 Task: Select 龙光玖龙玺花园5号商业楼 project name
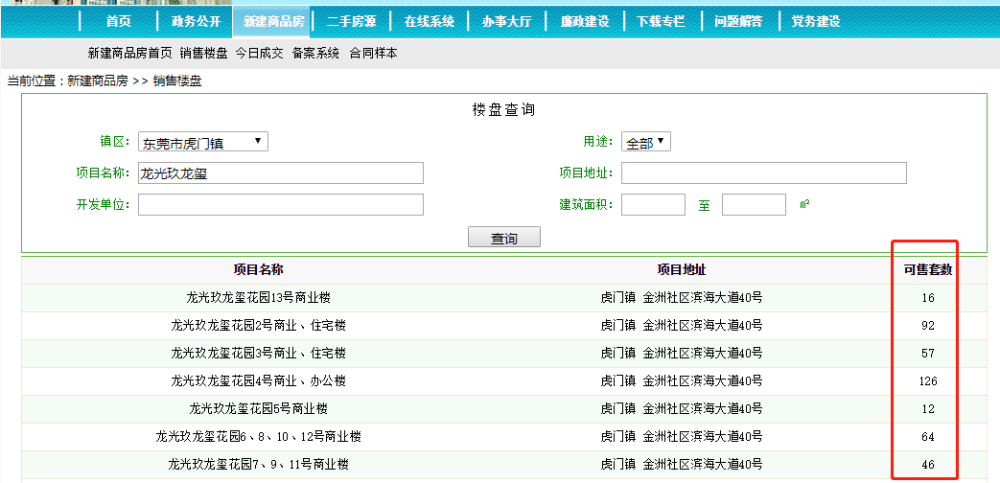[x=258, y=408]
